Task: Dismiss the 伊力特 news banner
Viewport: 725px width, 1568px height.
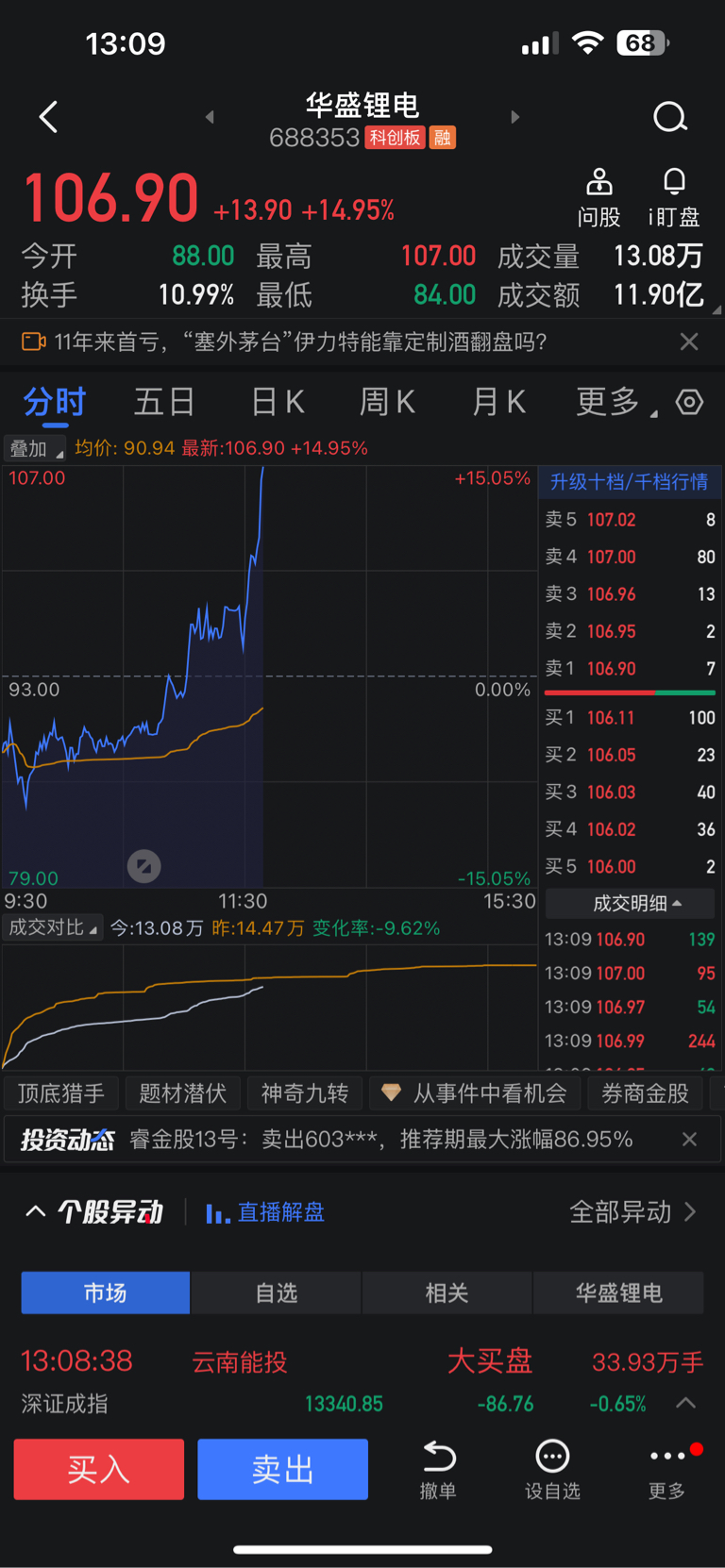Action: click(689, 342)
